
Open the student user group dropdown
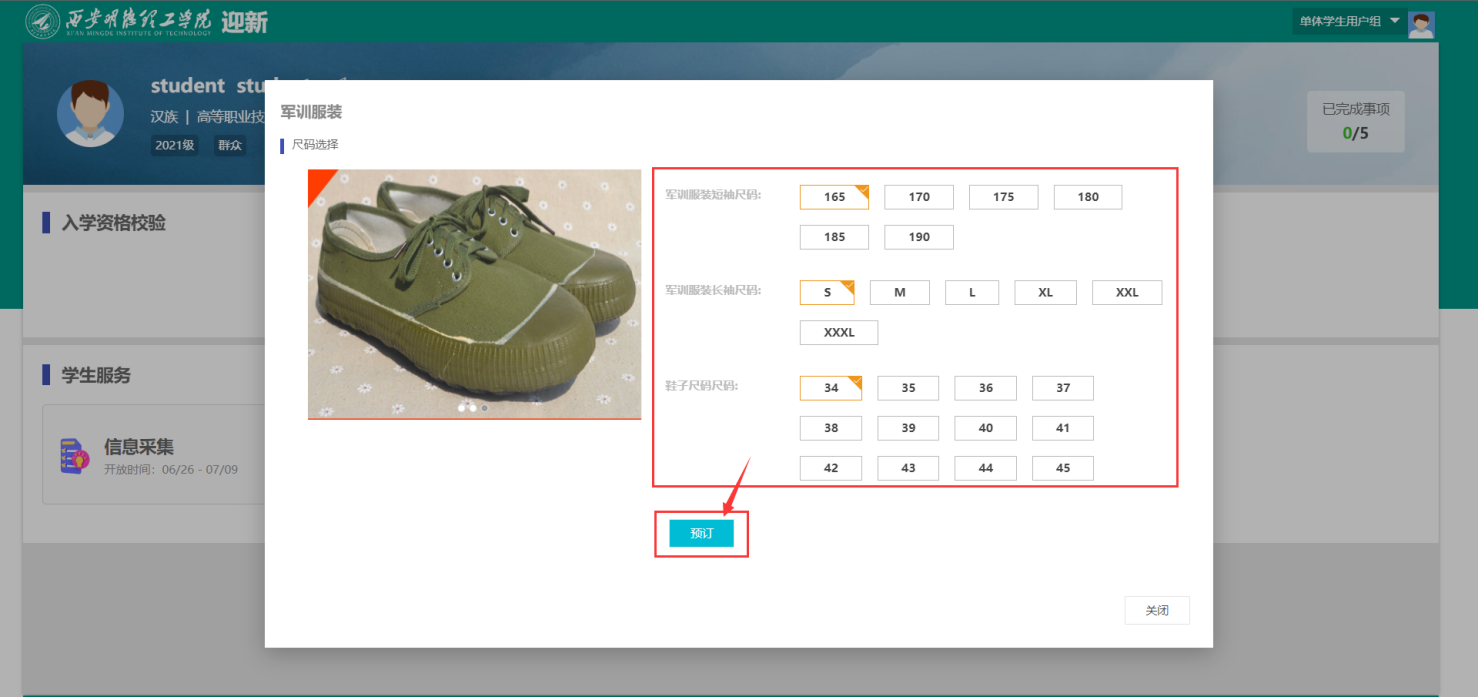tap(1348, 21)
